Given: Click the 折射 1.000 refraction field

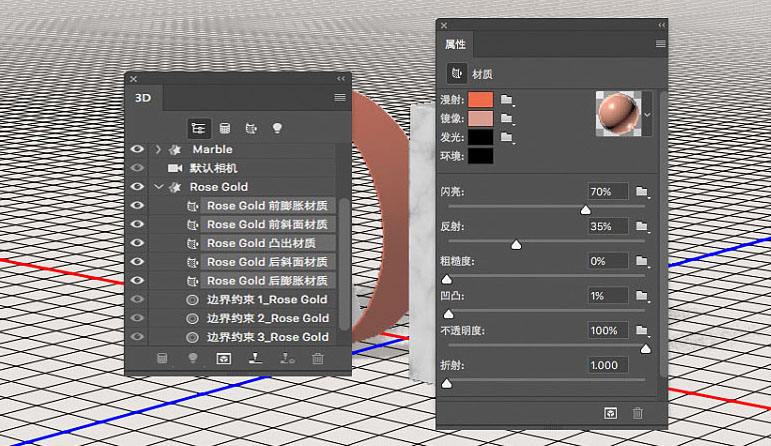Looking at the screenshot, I should (608, 365).
